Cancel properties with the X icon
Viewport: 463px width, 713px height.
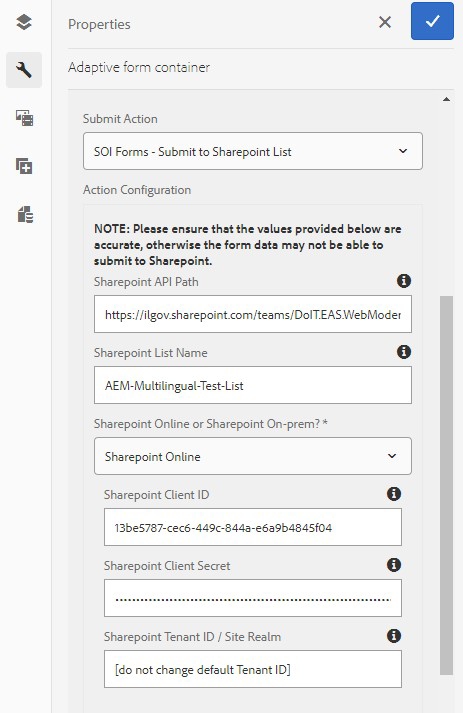385,22
